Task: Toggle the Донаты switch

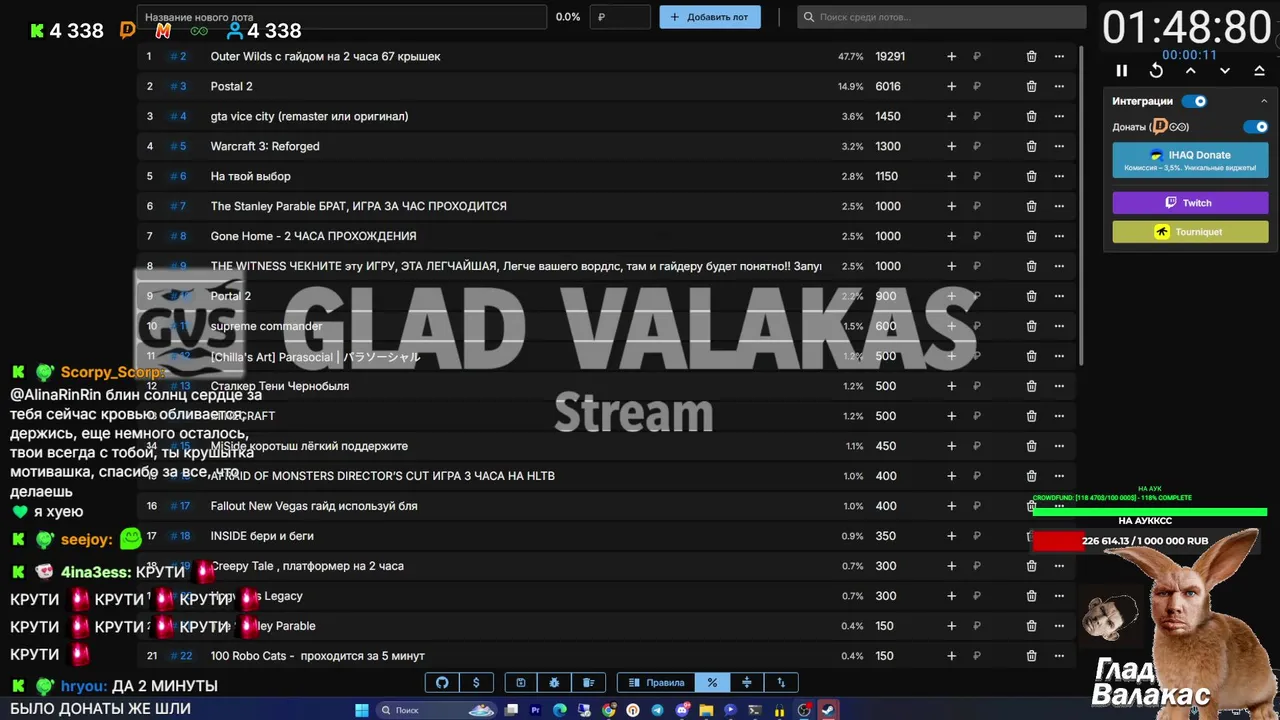Action: (x=1255, y=127)
